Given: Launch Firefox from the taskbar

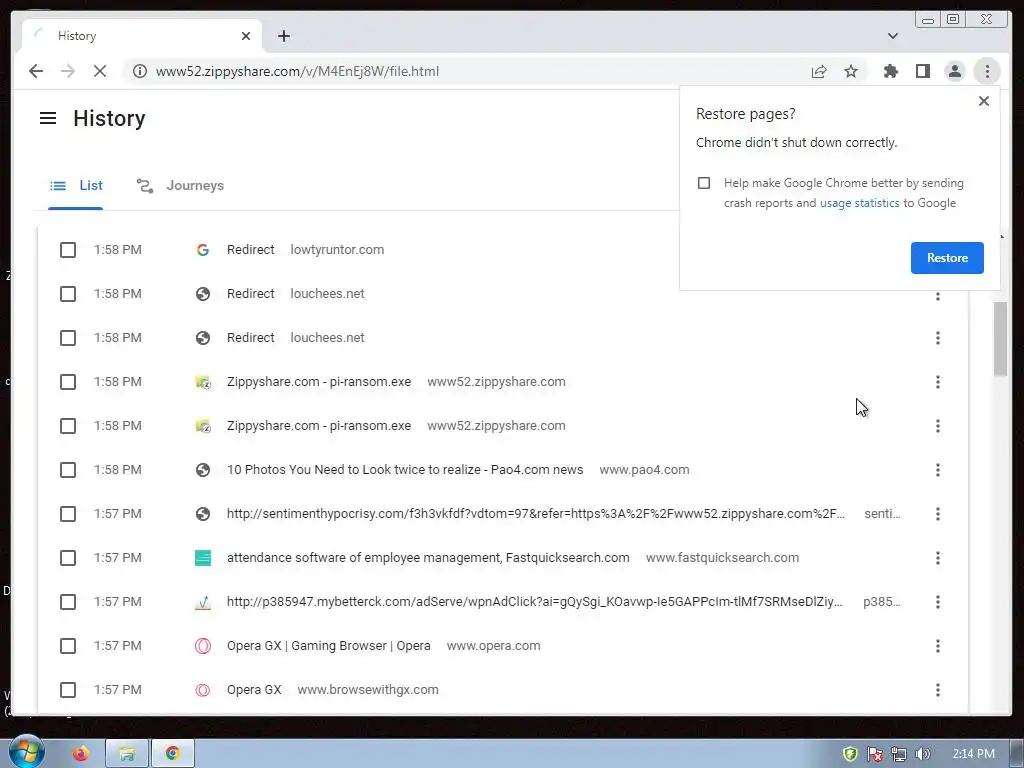Looking at the screenshot, I should coord(80,754).
